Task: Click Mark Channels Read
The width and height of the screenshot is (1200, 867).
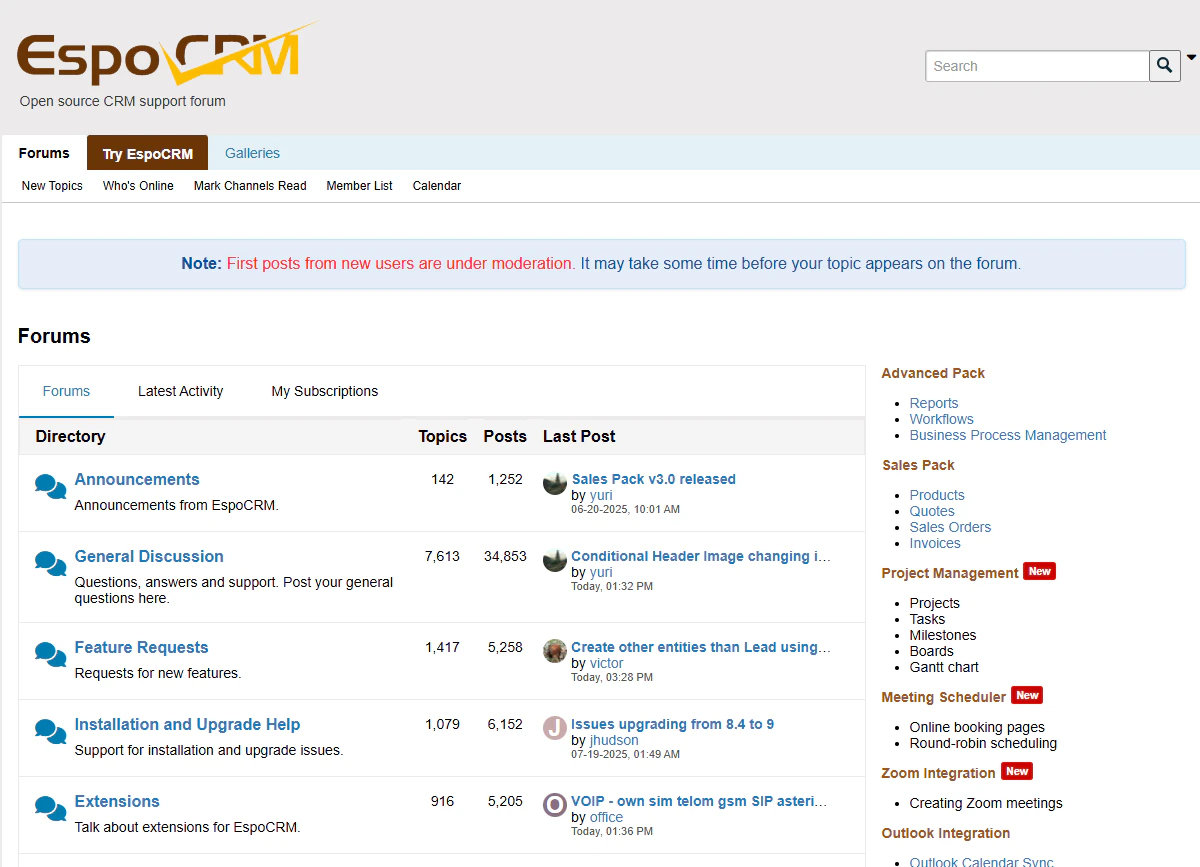Action: pos(250,186)
